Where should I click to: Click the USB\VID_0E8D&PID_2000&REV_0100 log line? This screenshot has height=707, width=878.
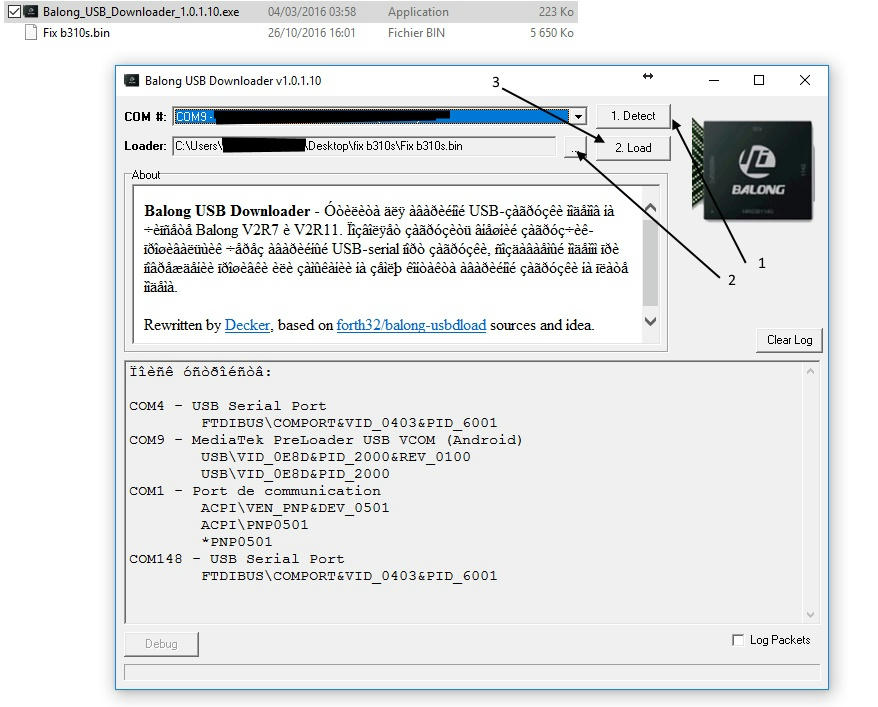[x=335, y=457]
